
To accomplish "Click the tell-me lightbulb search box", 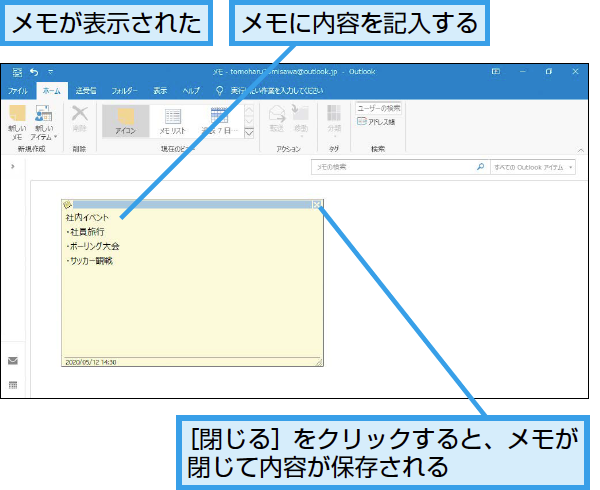I will pyautogui.click(x=270, y=91).
